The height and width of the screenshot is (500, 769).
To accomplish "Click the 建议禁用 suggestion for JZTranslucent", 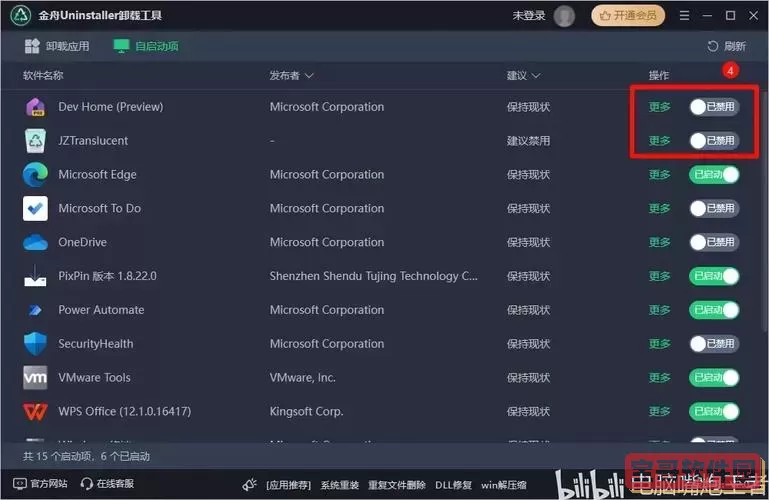I will coord(528,141).
